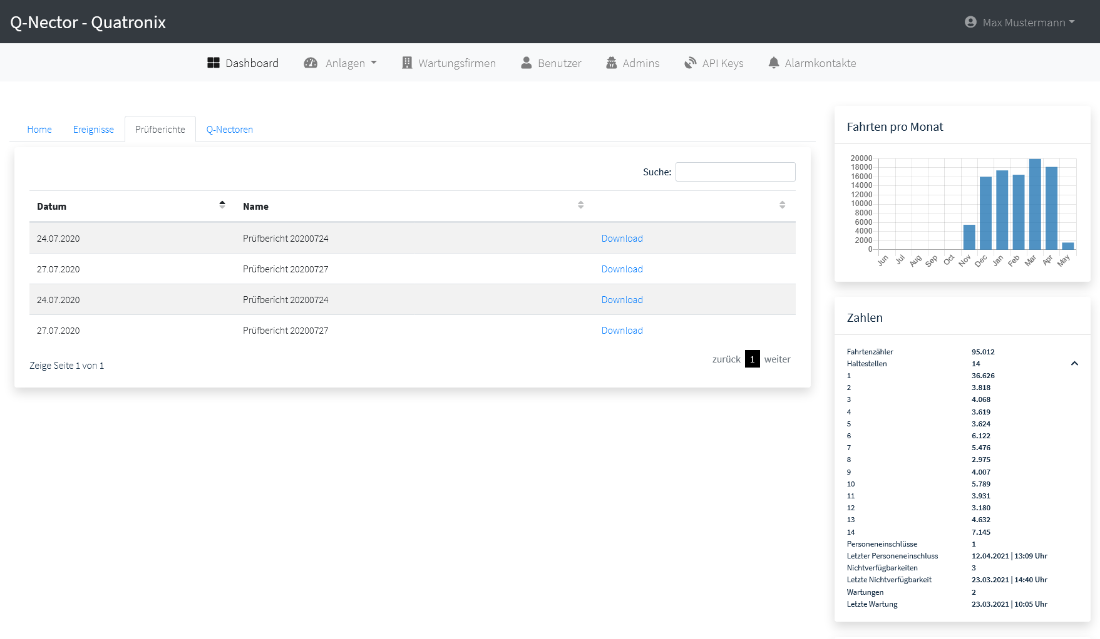Click the Benutzer person icon
Screen dimensions: 1100x639
point(526,63)
